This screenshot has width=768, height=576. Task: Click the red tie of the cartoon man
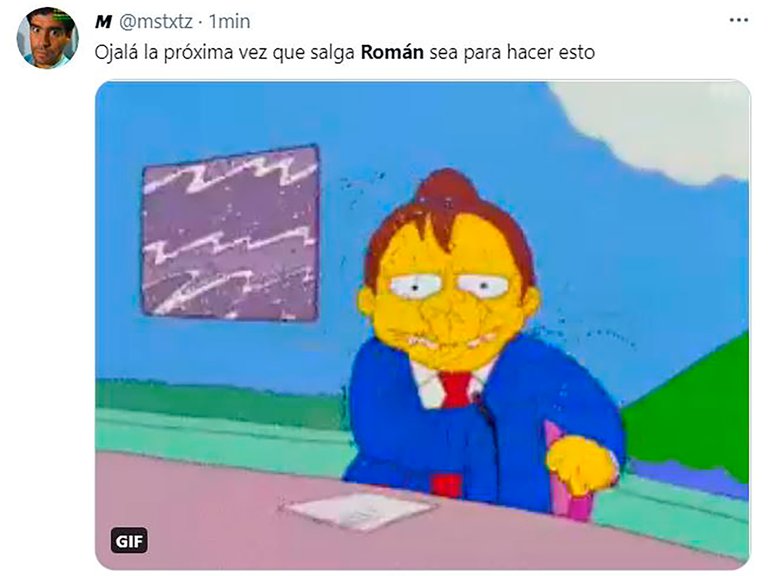(456, 389)
